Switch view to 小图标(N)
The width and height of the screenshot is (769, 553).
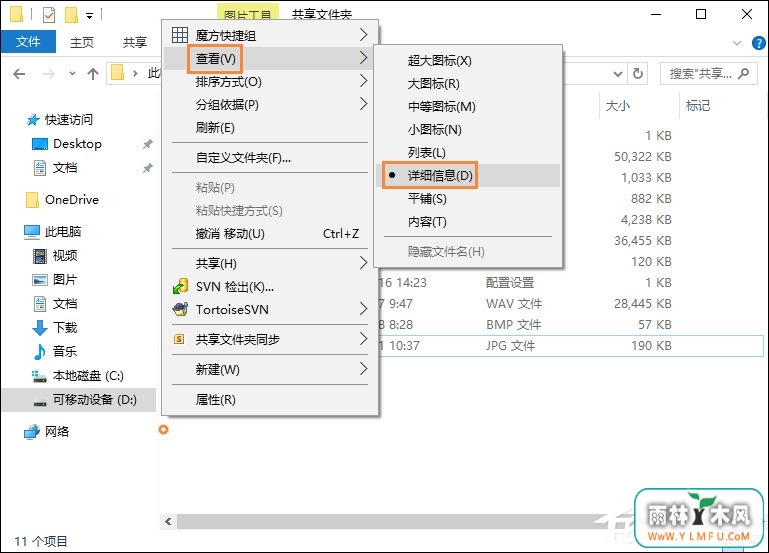click(468, 130)
